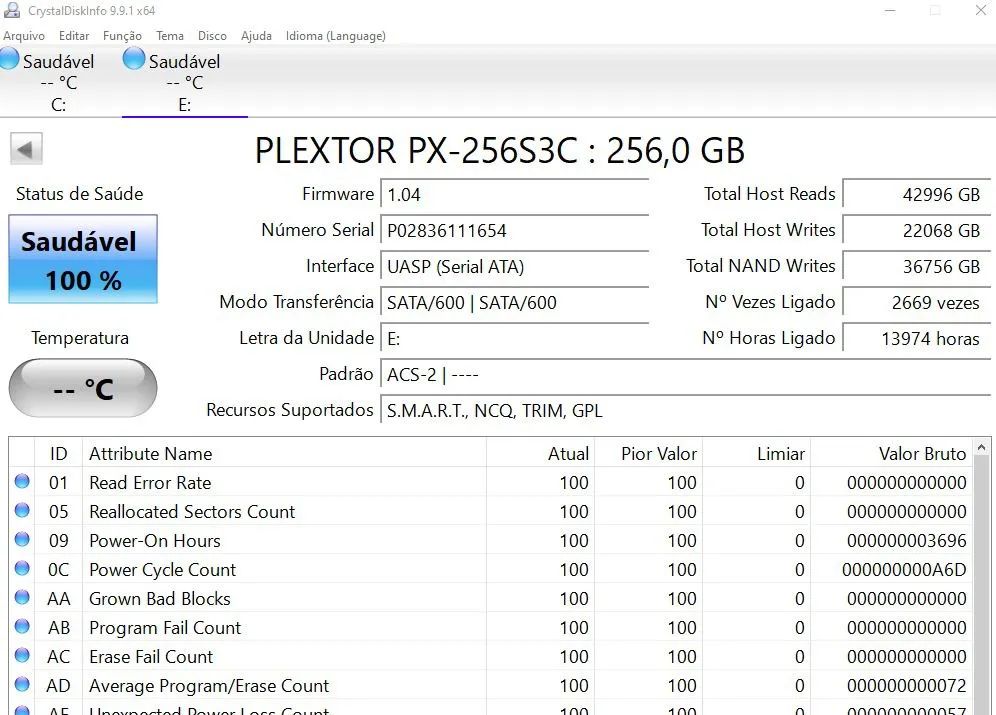996x715 pixels.
Task: Click the Status de Saúde label
Action: pos(79,194)
